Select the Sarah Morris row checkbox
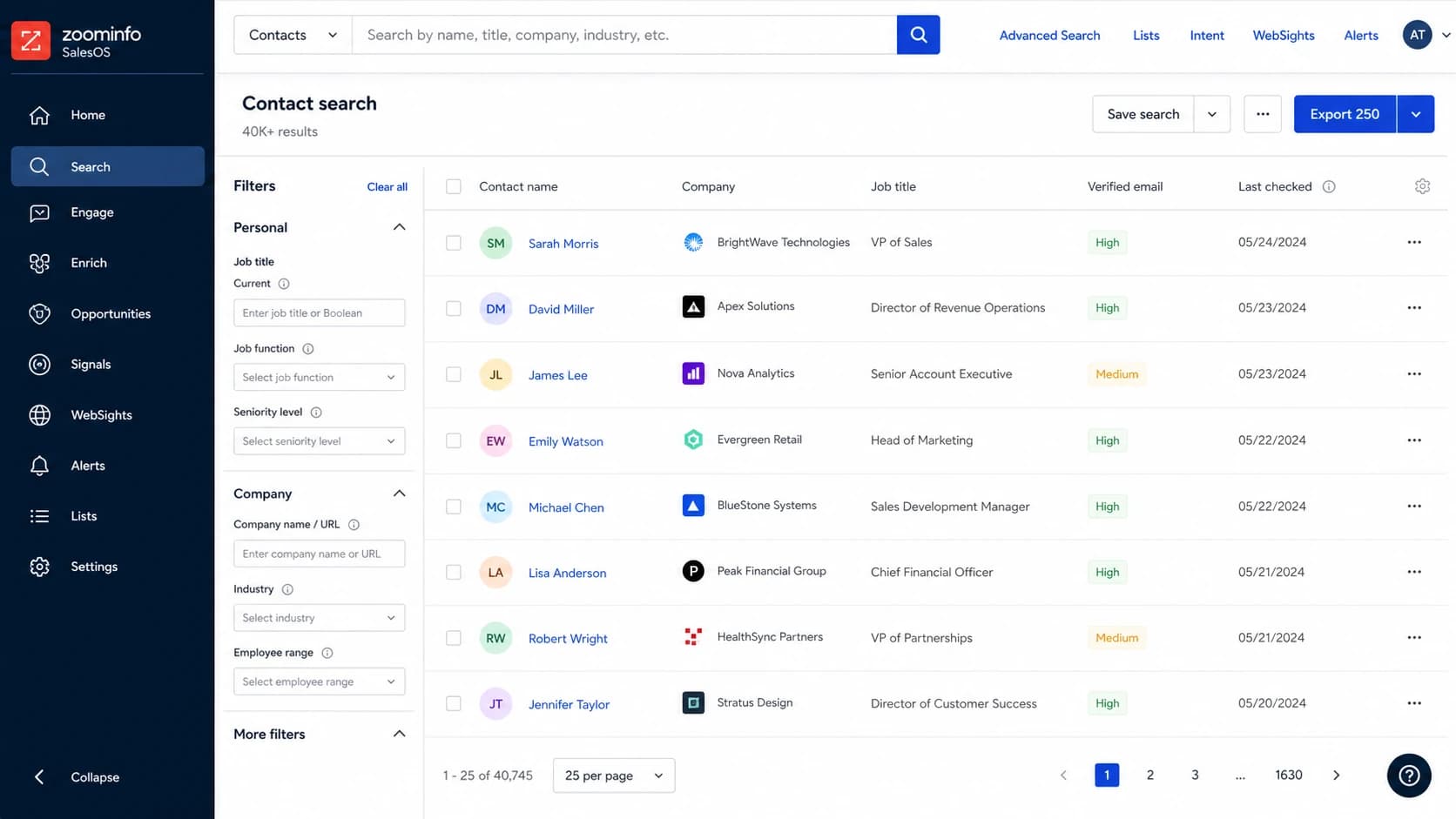The width and height of the screenshot is (1456, 819). 454,243
